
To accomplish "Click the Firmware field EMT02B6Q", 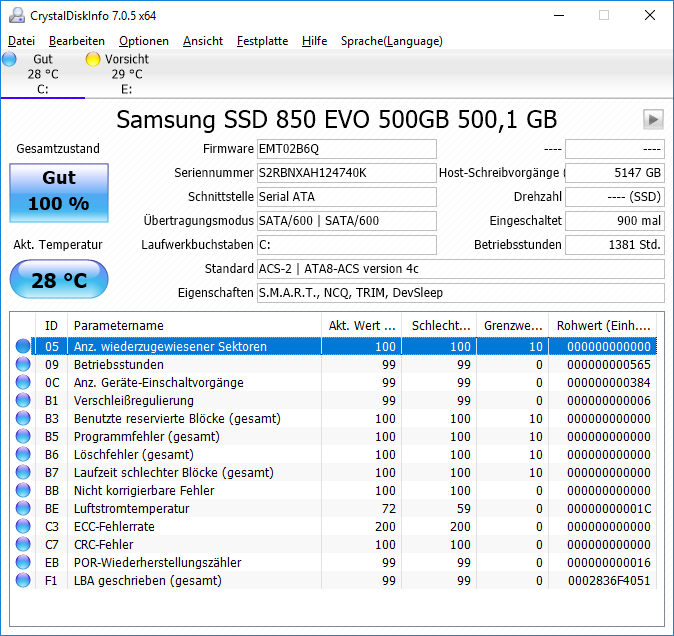I will click(x=347, y=149).
